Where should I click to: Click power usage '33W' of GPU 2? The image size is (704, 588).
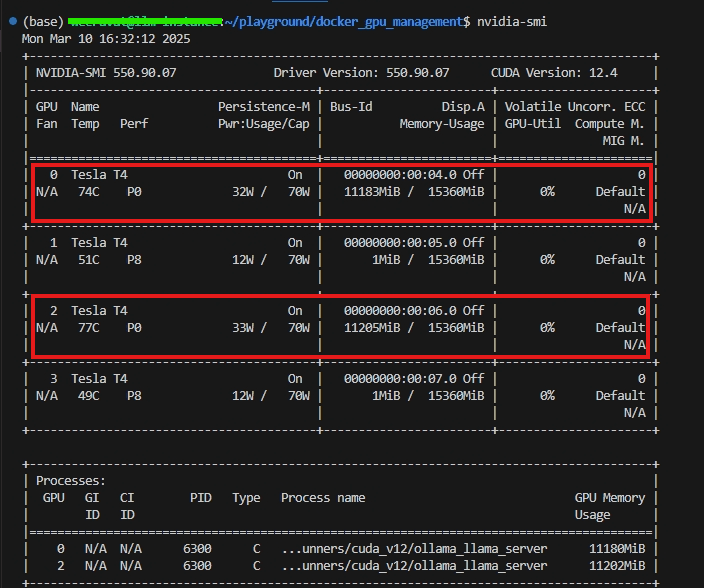(243, 328)
